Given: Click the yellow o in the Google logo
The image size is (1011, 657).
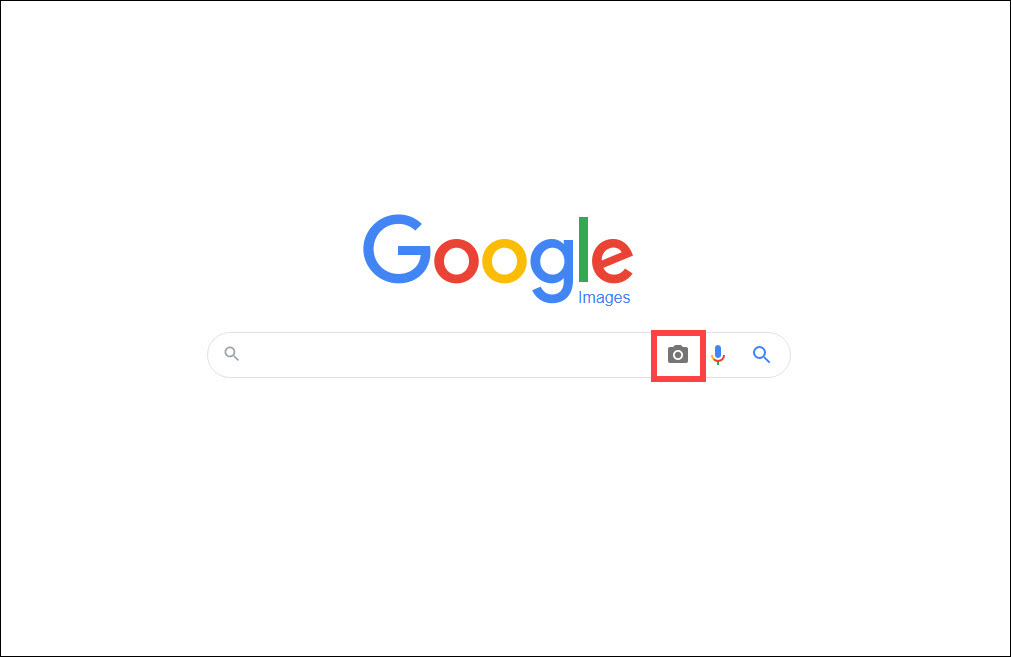Looking at the screenshot, I should (x=504, y=260).
